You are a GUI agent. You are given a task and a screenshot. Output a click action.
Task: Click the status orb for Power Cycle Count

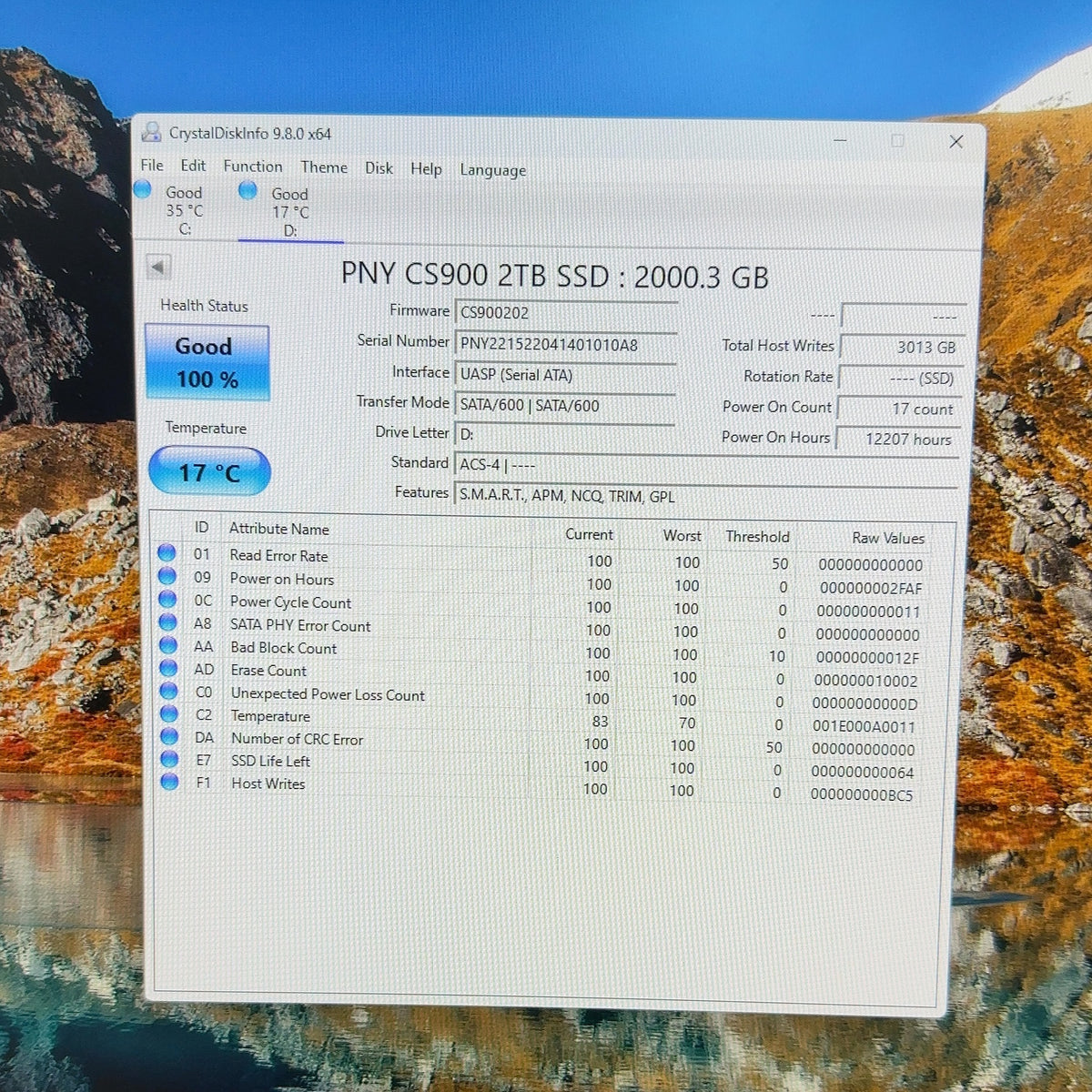tap(167, 599)
